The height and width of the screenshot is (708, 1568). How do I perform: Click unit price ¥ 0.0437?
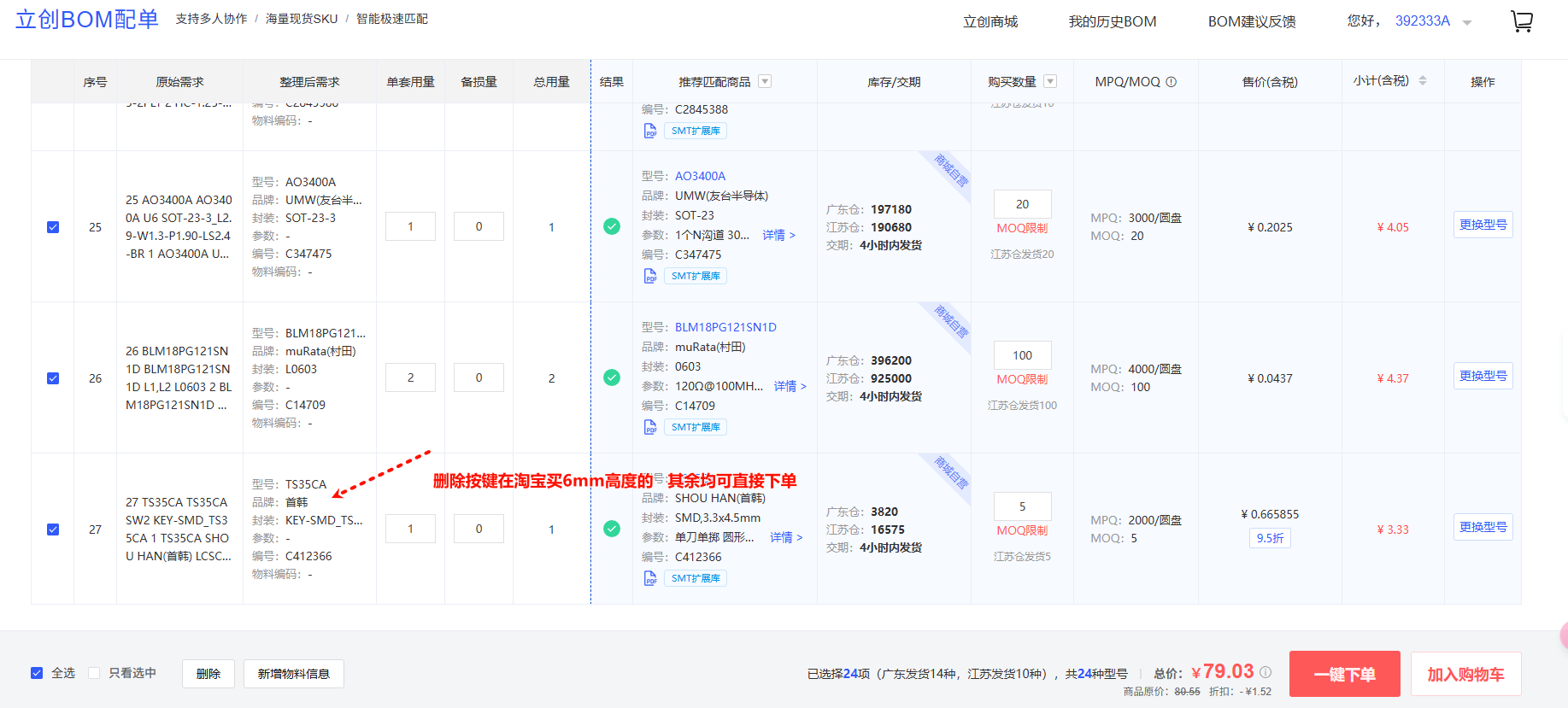pyautogui.click(x=1270, y=378)
